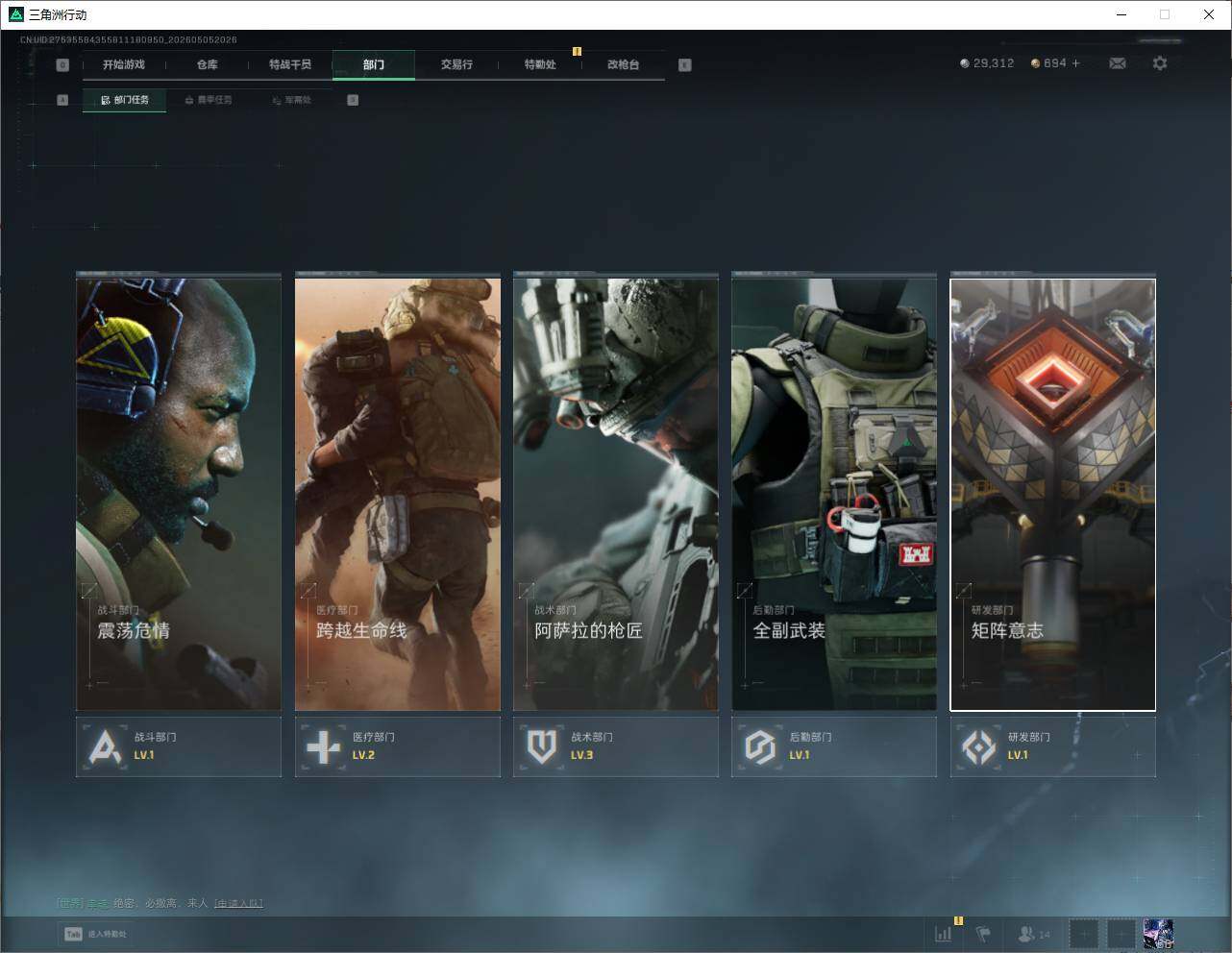The image size is (1232, 953).
Task: Open the 交易行 tab
Action: tap(456, 65)
